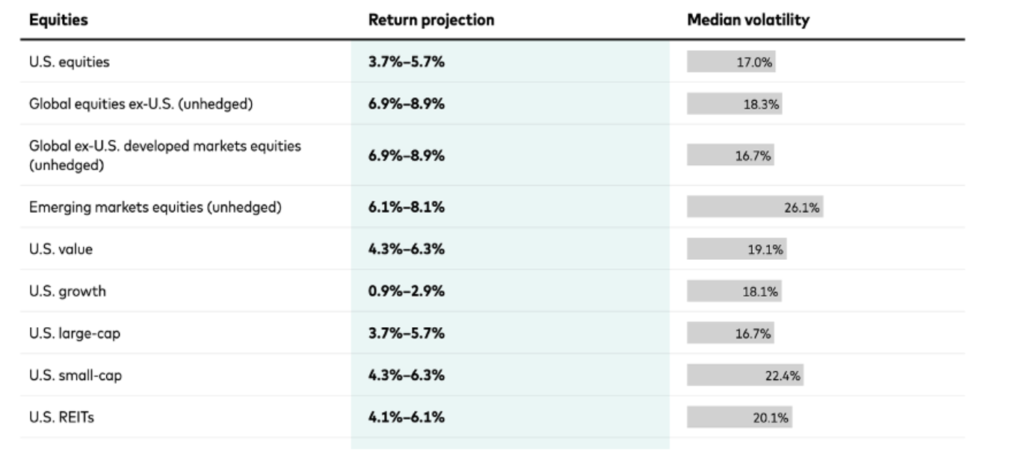
Task: Click the U.S. large-cap row label
Action: [73, 333]
